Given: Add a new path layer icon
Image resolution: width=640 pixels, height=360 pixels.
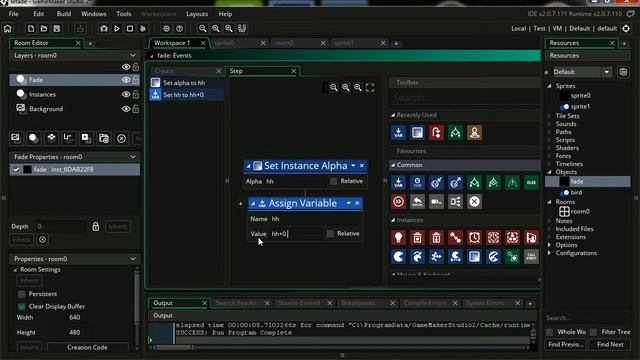Looking at the screenshot, I should click(x=68, y=138).
